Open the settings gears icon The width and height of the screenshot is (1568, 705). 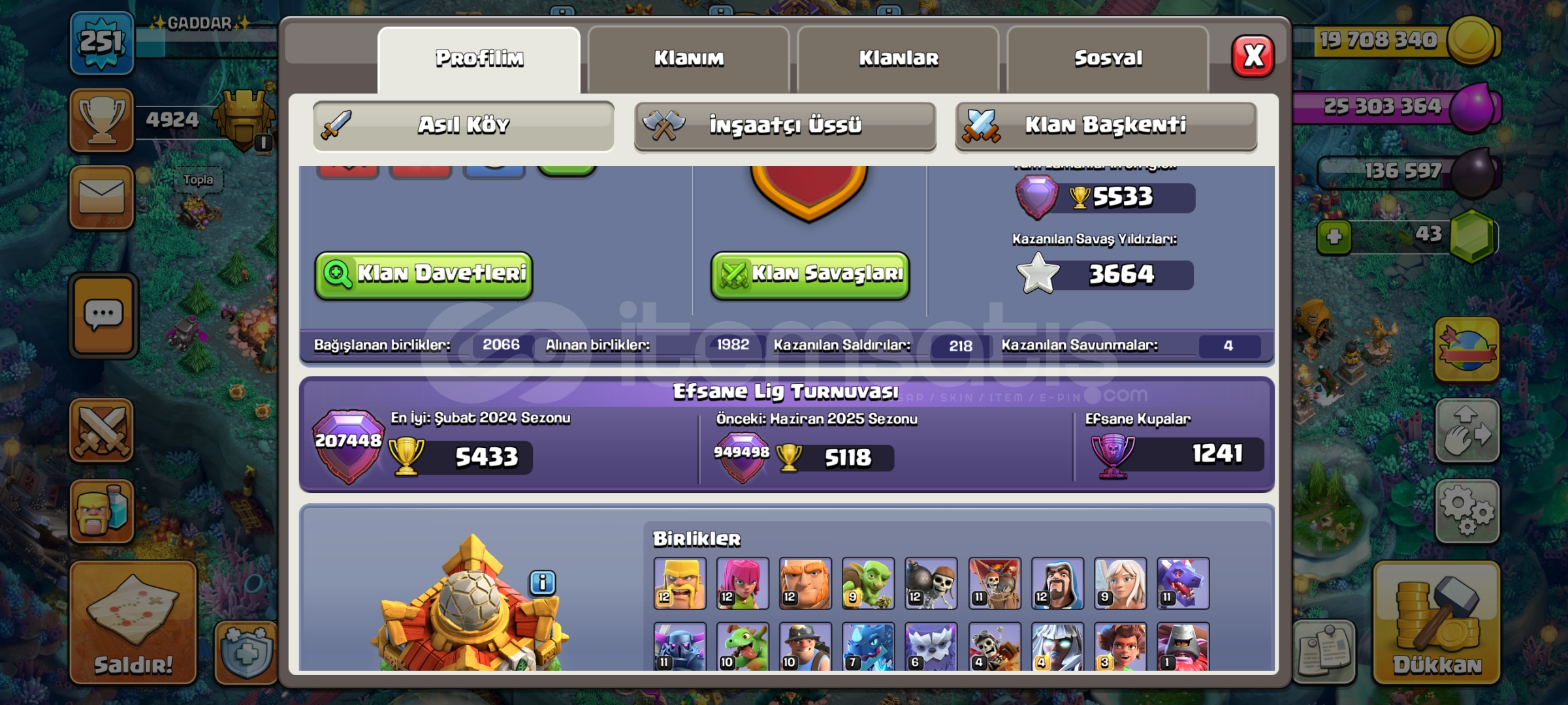pos(1467,512)
